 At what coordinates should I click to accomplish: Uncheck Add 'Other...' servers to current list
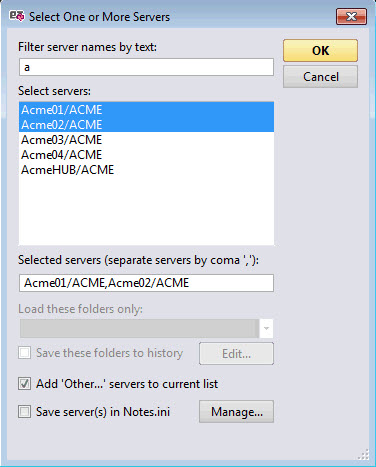[24, 384]
